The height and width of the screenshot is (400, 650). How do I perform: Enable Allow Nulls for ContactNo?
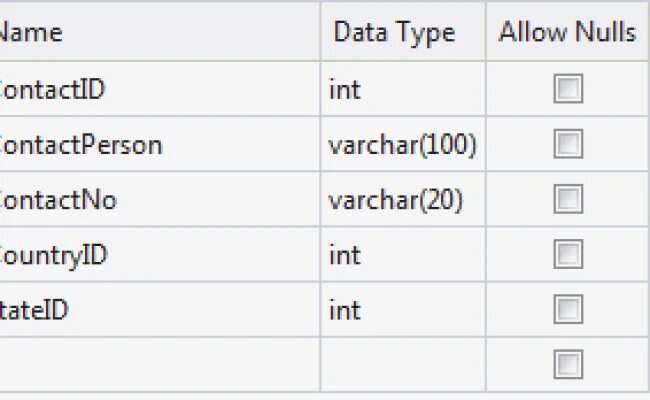pyautogui.click(x=568, y=199)
